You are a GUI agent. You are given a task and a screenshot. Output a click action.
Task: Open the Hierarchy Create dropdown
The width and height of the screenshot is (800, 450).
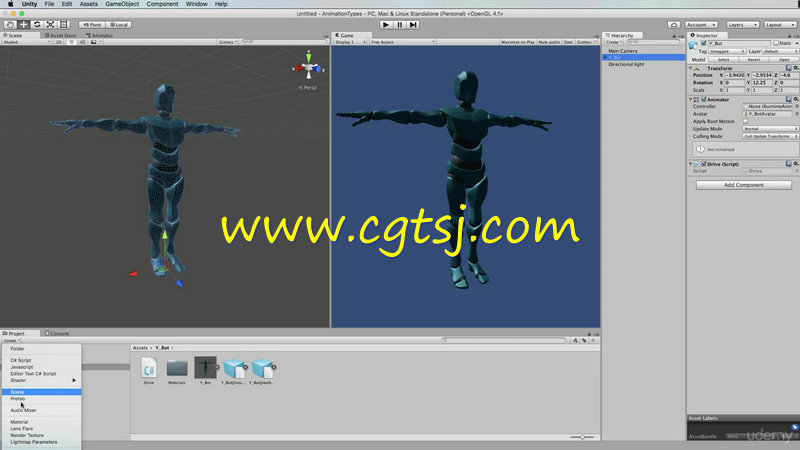[613, 42]
